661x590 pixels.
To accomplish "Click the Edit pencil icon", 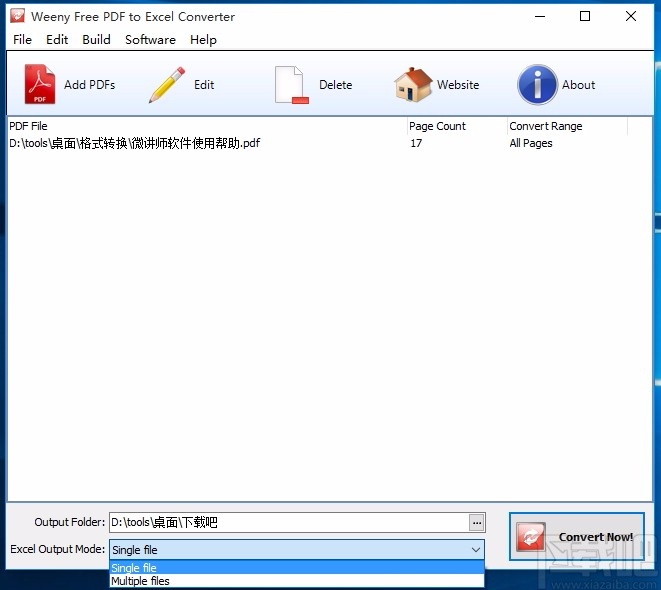I will tap(167, 84).
